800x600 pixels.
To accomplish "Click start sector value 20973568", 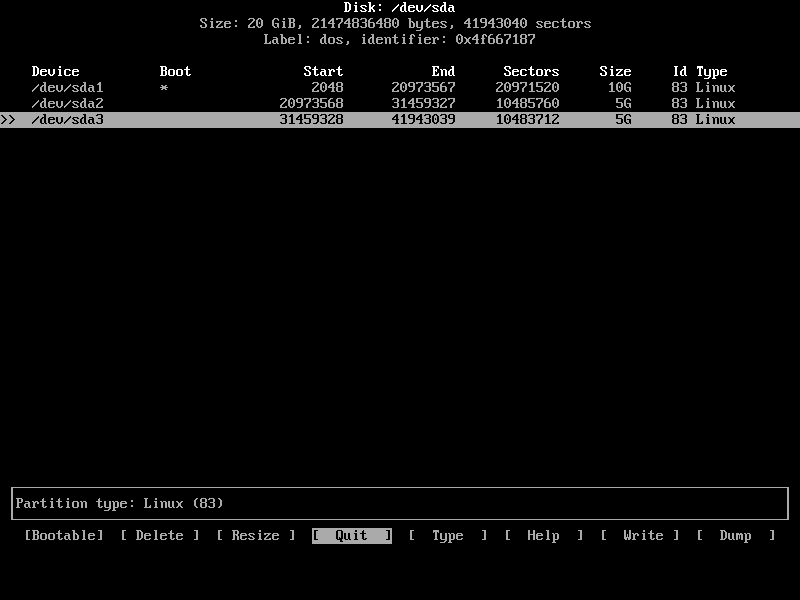I will pos(311,104).
